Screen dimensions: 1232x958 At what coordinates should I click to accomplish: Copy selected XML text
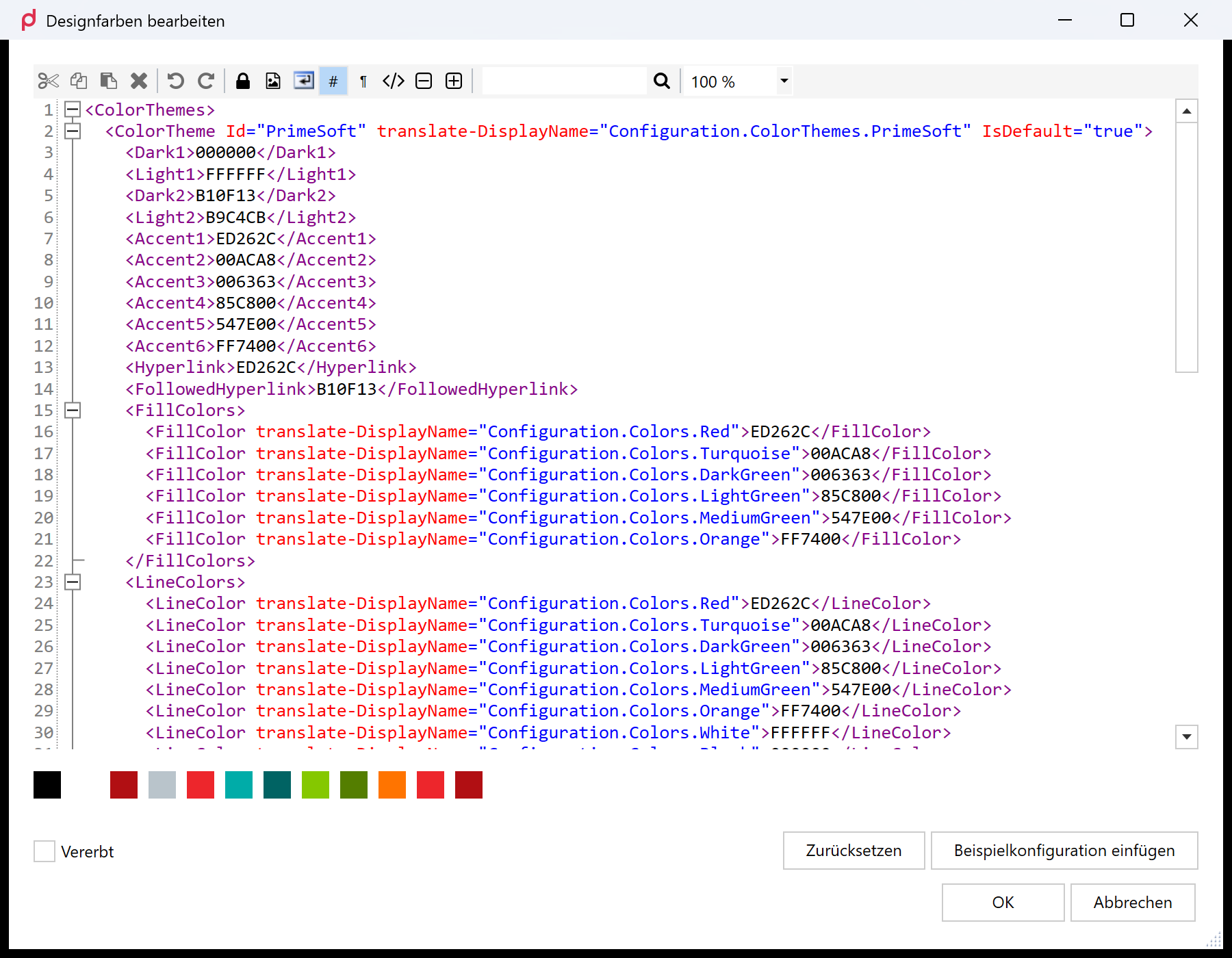point(79,81)
